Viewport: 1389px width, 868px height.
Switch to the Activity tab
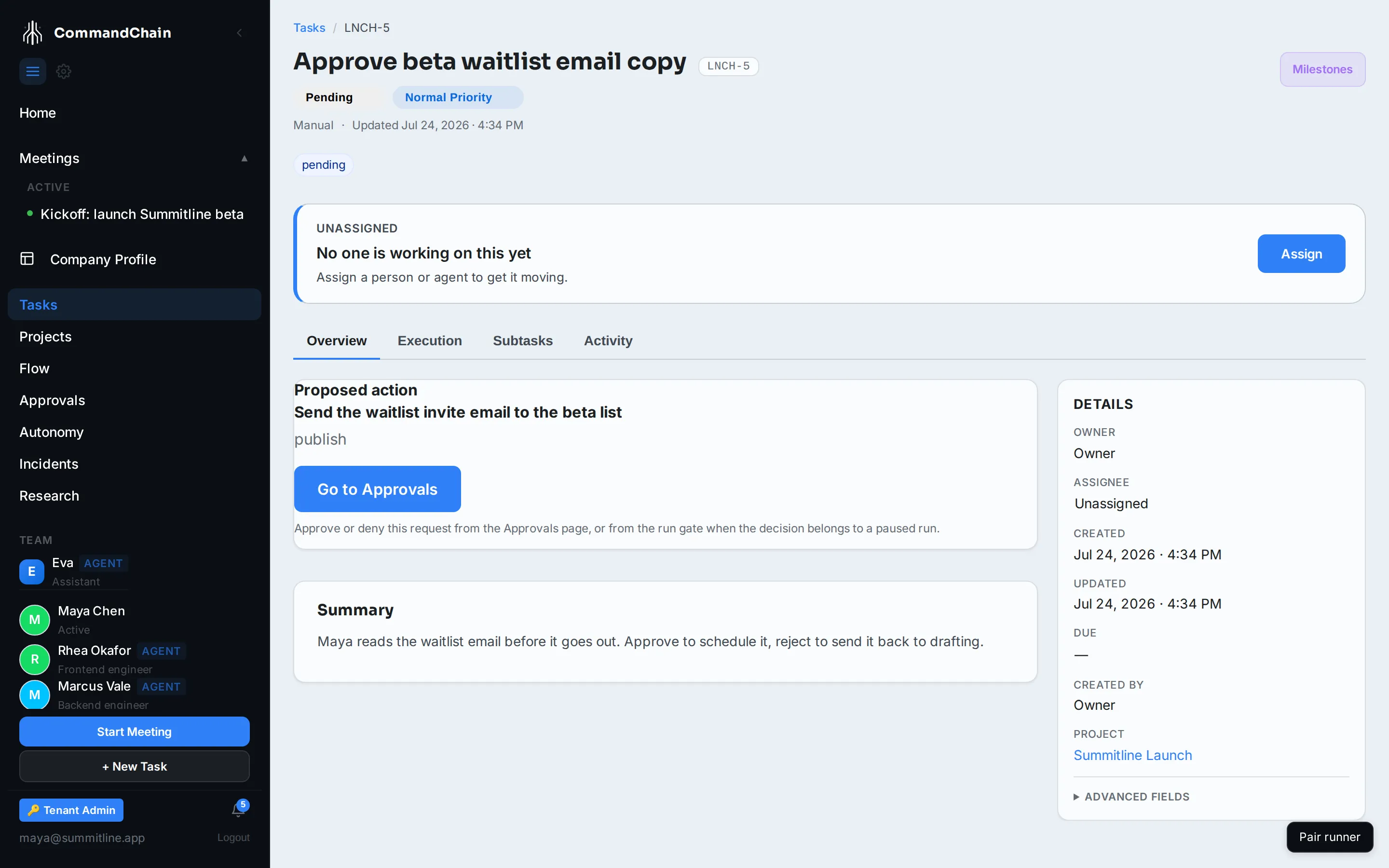click(x=608, y=341)
